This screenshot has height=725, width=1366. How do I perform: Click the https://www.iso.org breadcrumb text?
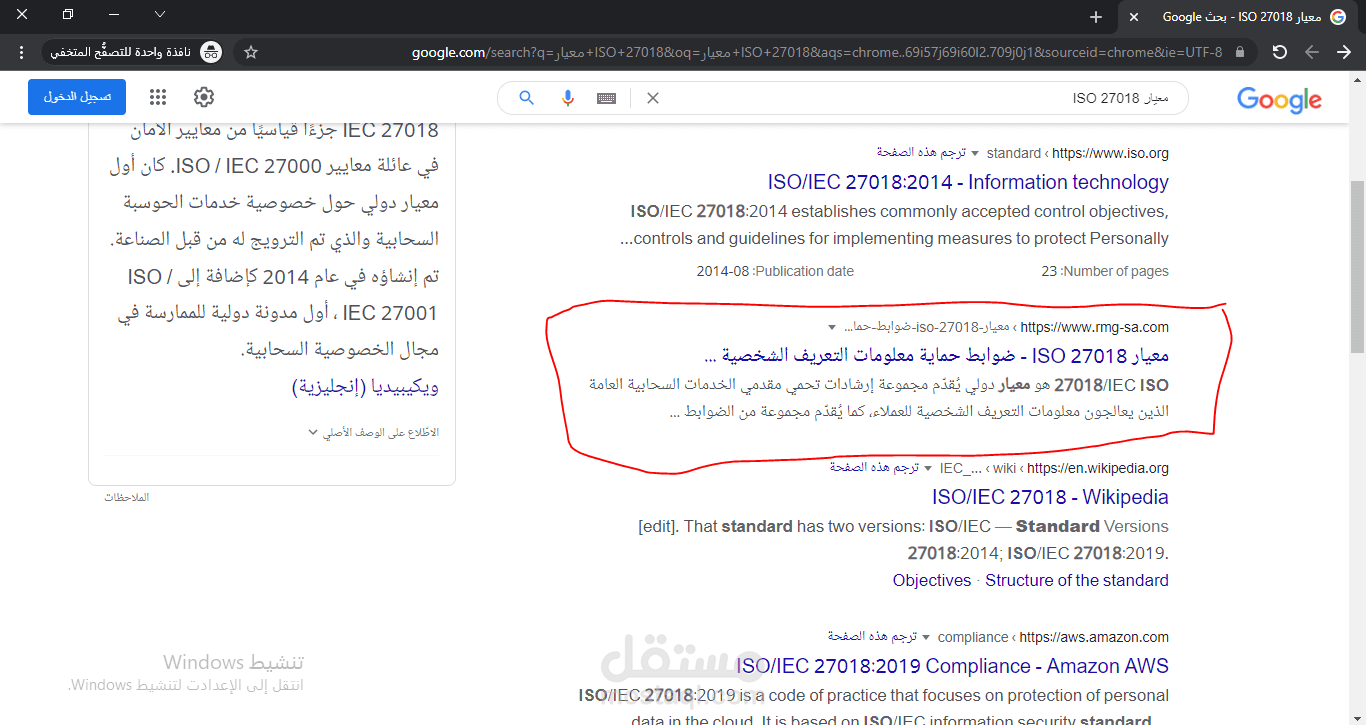click(1110, 153)
